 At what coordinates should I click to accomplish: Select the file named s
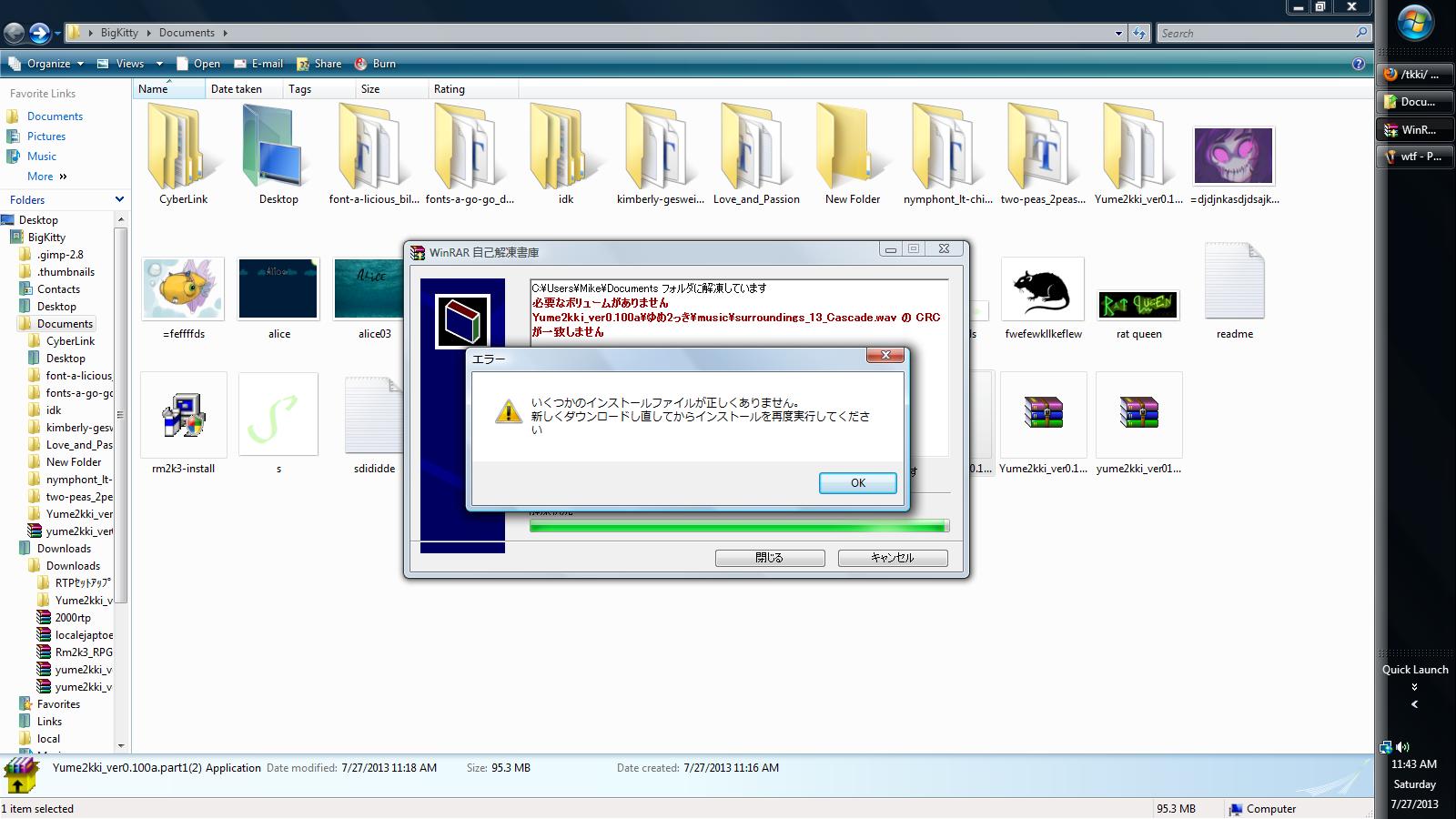click(x=278, y=414)
